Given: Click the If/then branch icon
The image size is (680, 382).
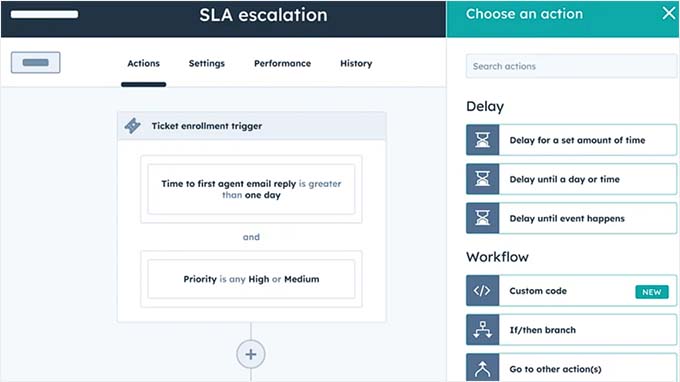Looking at the screenshot, I should pyautogui.click(x=483, y=330).
